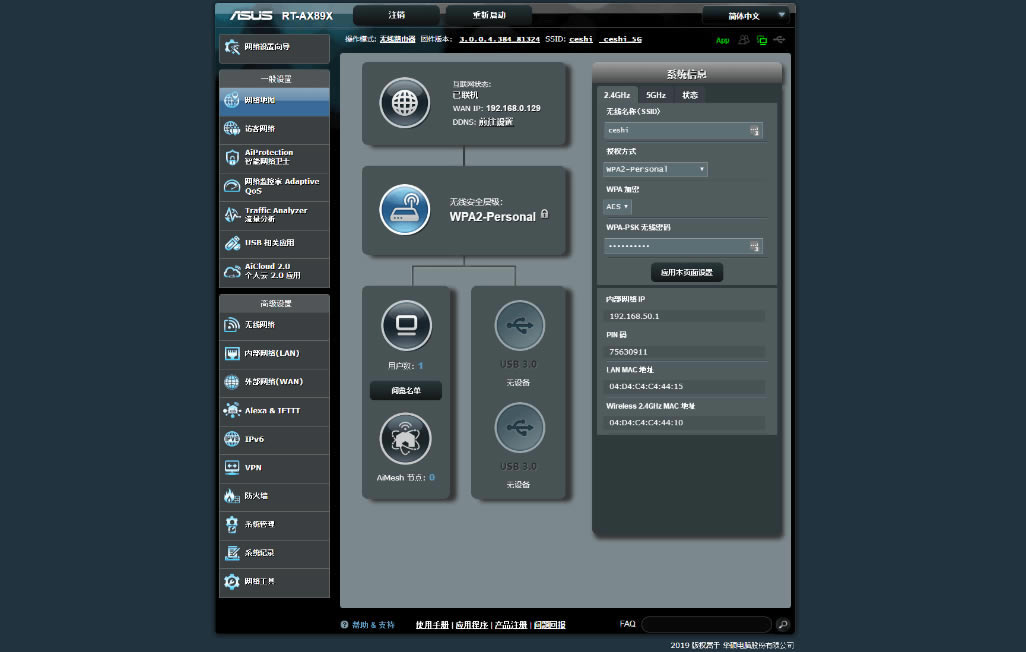Switch to the 5GHz tab
This screenshot has width=1026, height=652.
[655, 95]
